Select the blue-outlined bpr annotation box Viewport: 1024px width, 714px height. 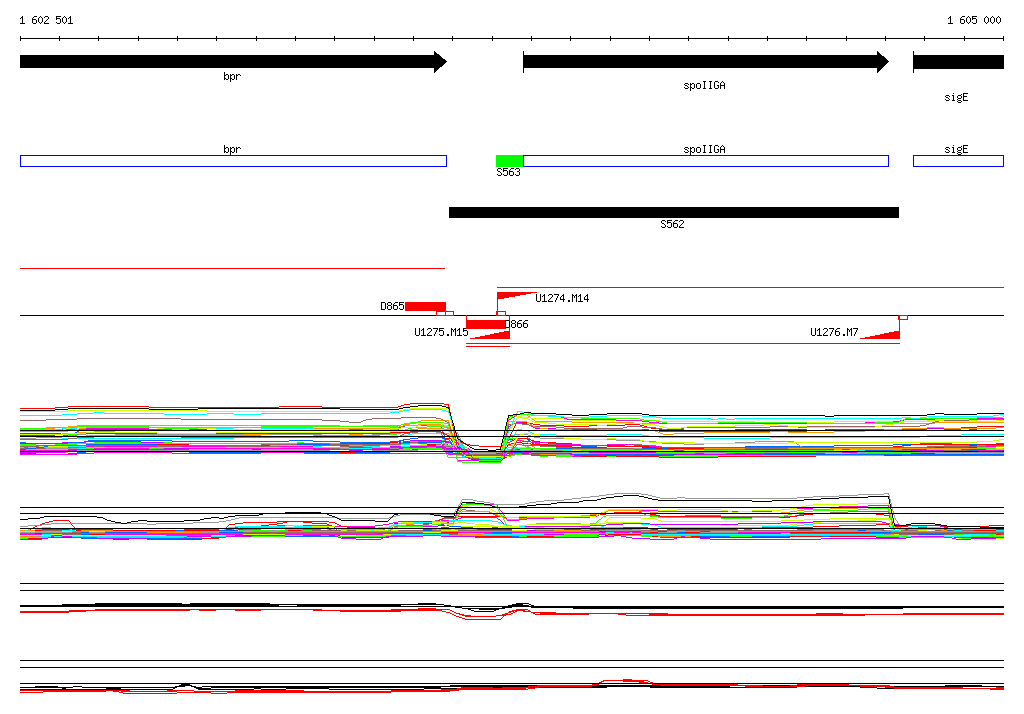[x=233, y=161]
